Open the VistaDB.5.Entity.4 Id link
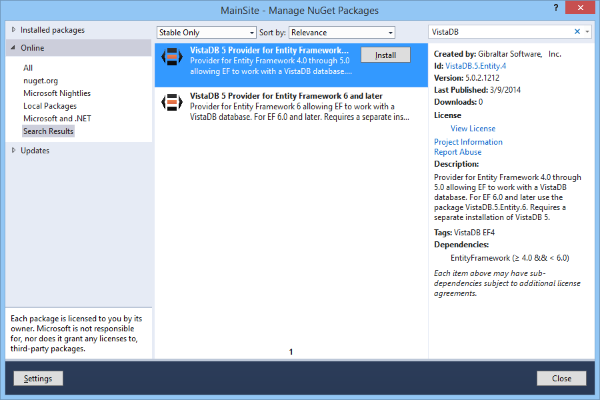 pyautogui.click(x=476, y=66)
